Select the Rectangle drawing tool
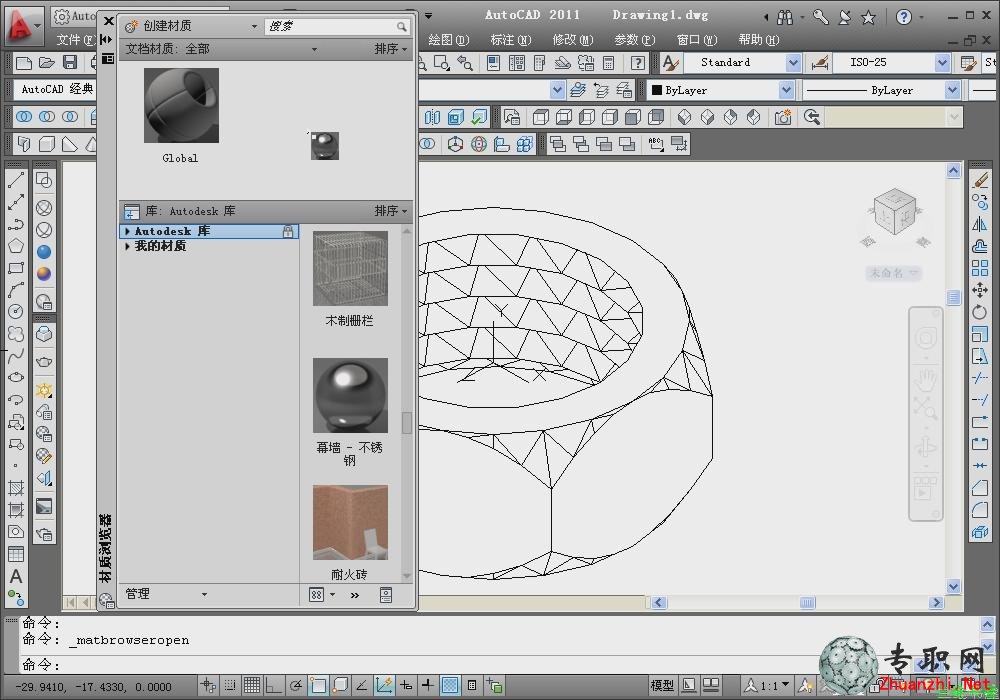 (16, 268)
